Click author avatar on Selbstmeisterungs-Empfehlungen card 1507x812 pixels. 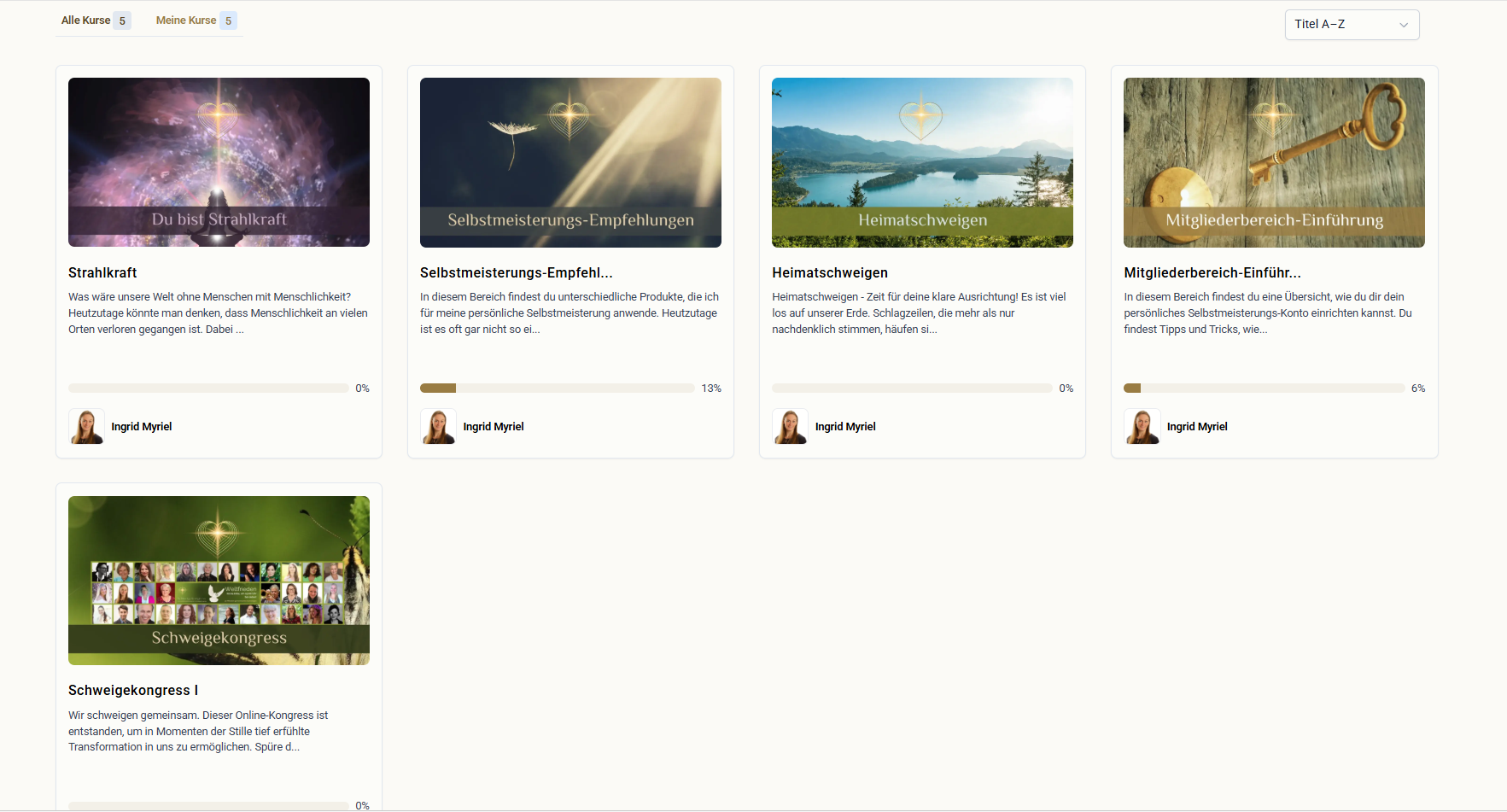[x=439, y=426]
